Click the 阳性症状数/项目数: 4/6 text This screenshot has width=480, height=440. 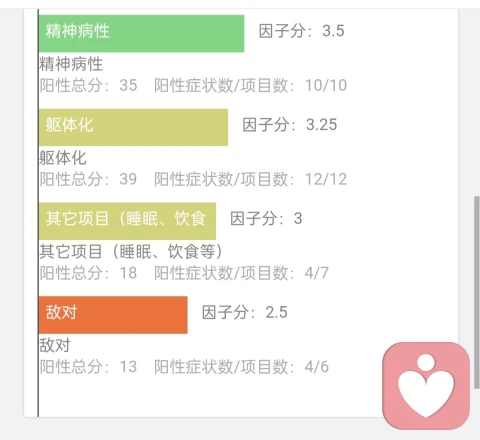tap(241, 367)
